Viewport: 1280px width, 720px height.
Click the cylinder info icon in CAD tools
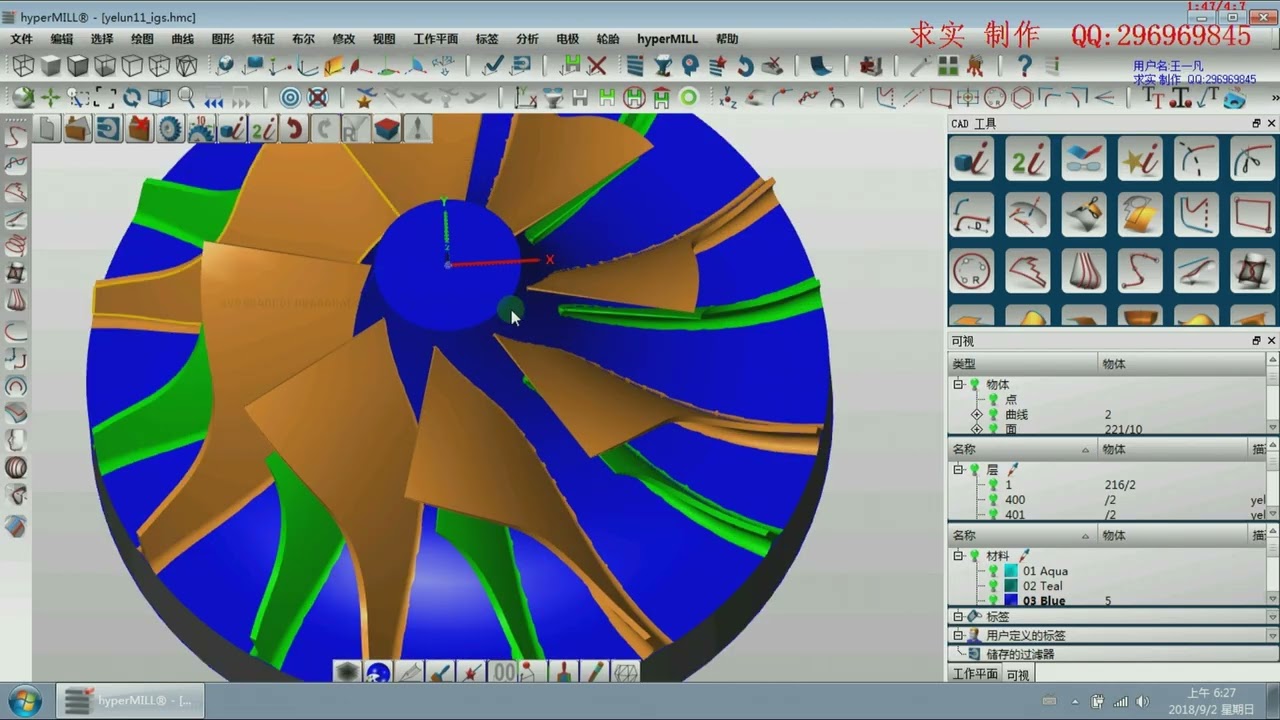971,160
